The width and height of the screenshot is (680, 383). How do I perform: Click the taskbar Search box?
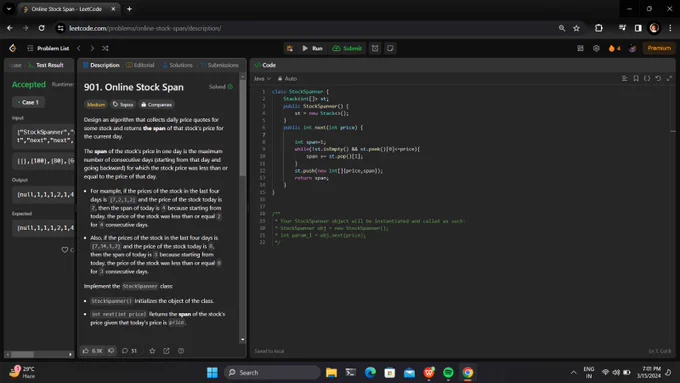(x=272, y=373)
